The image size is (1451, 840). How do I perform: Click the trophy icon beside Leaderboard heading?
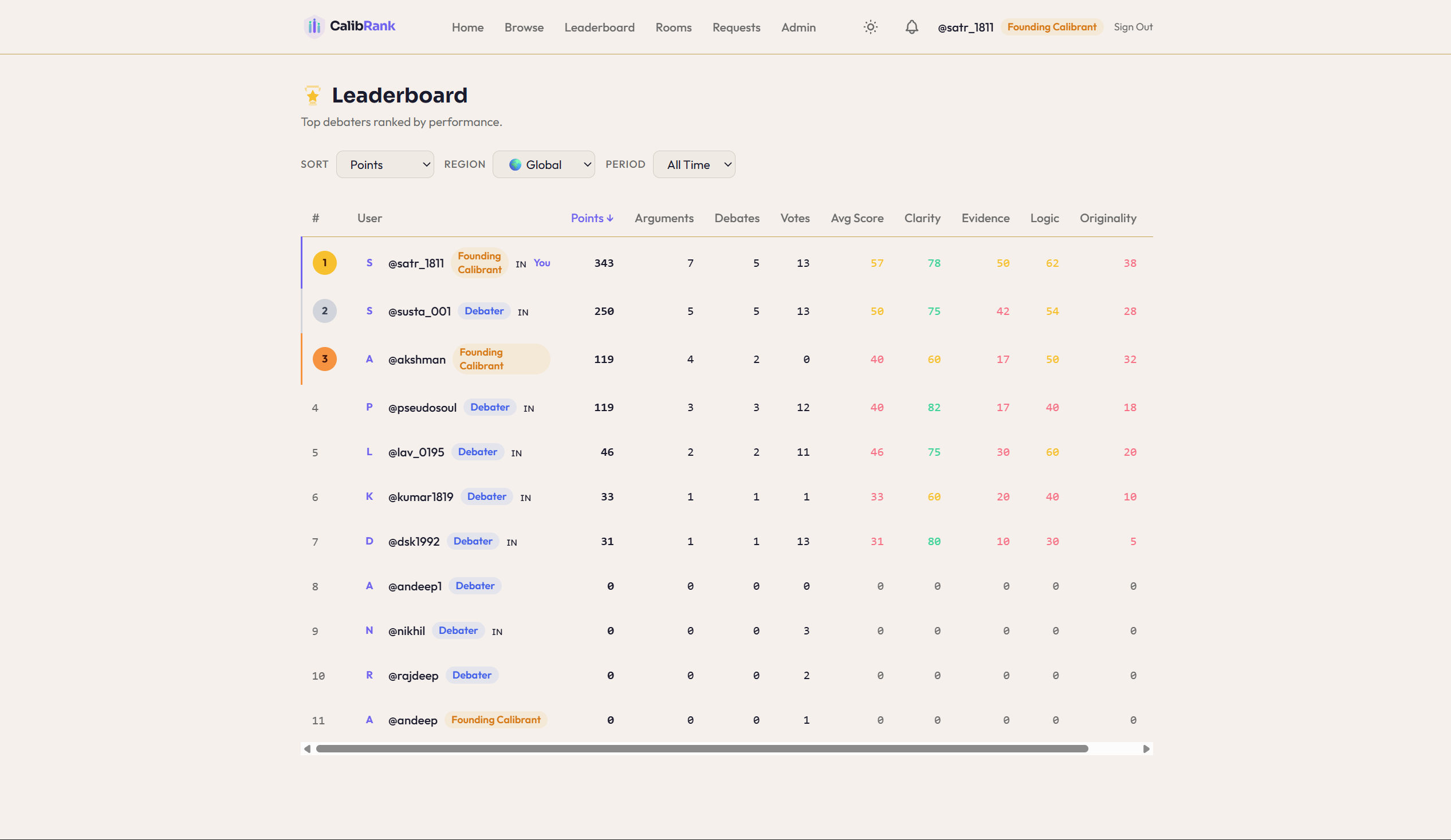click(312, 94)
